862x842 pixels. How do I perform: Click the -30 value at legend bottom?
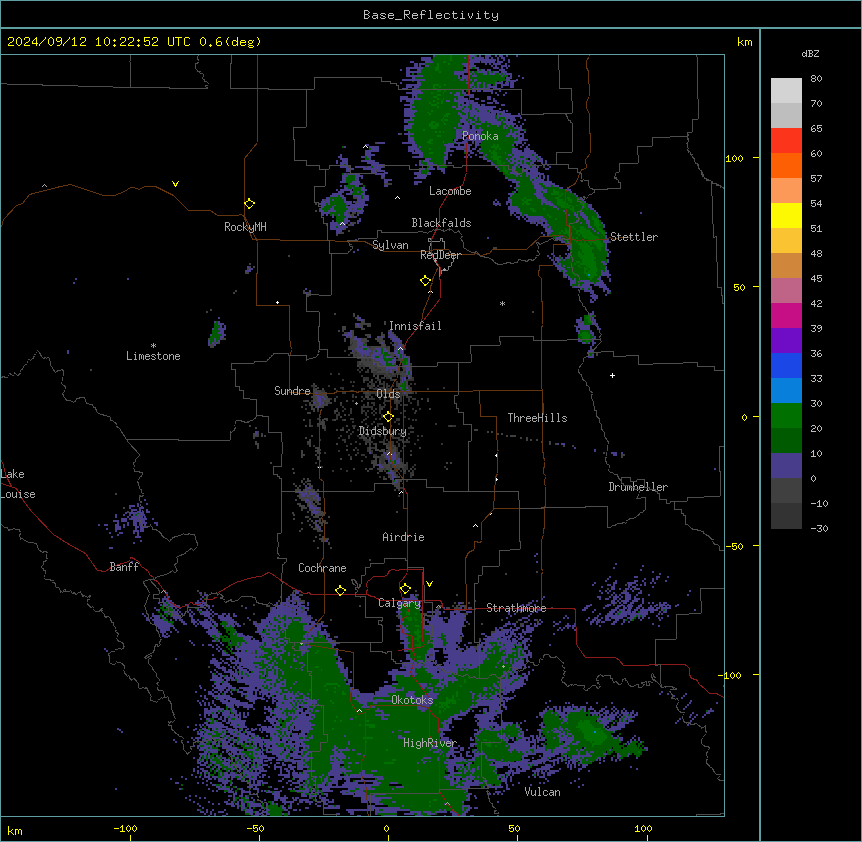point(819,529)
